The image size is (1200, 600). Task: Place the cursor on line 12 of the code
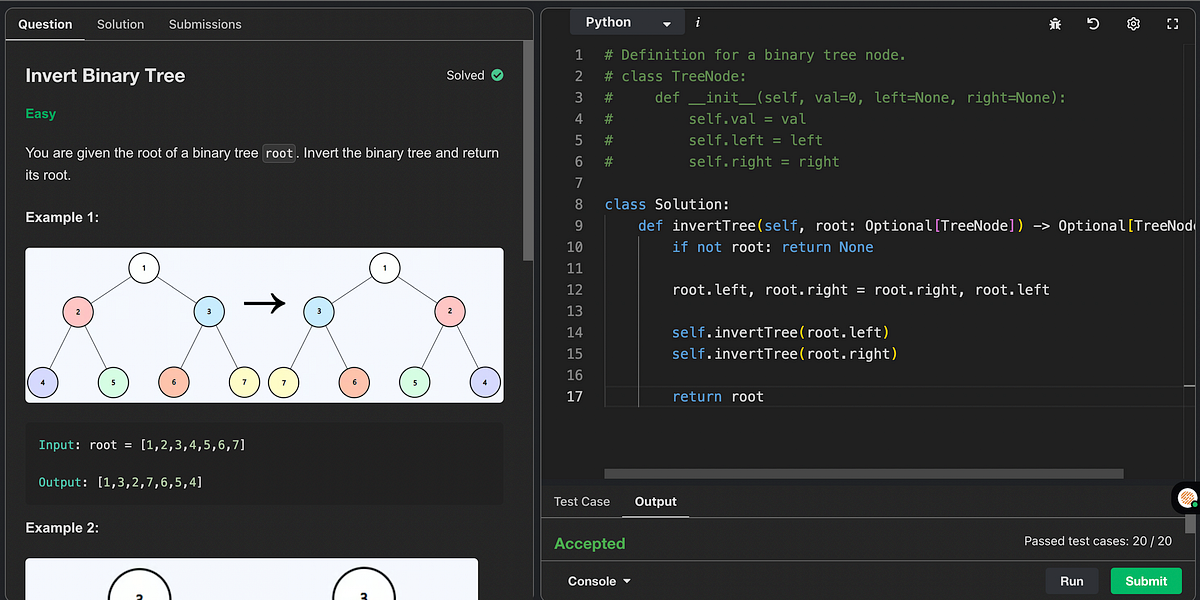(x=800, y=289)
